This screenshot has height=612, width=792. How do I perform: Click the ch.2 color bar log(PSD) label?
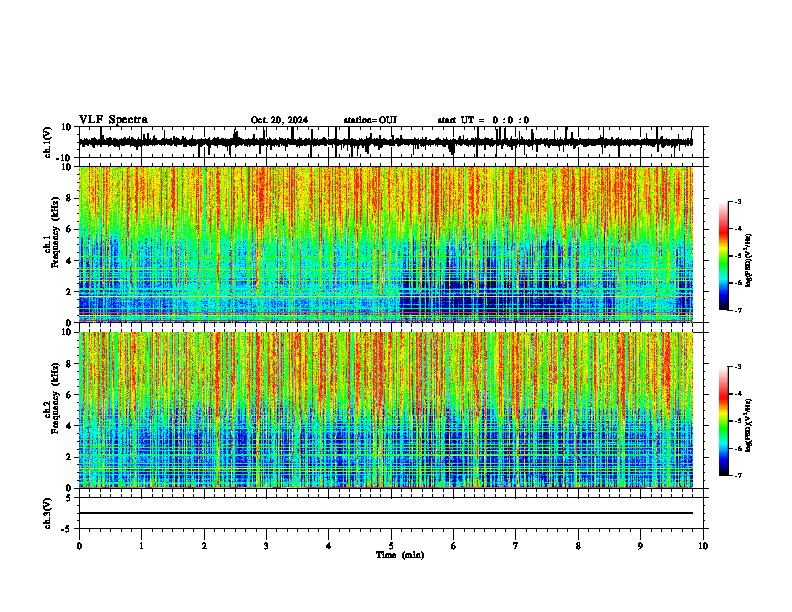(x=749, y=425)
